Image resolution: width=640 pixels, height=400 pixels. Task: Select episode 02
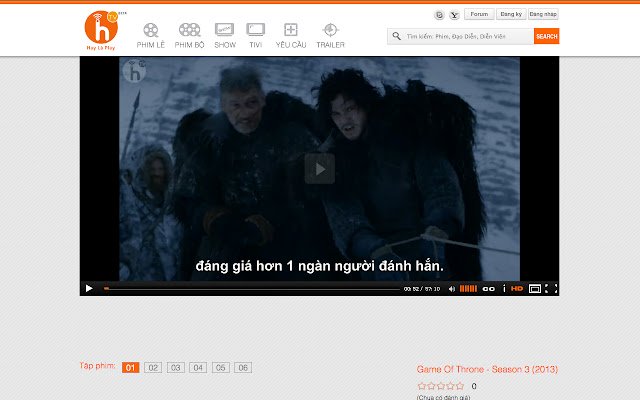tap(153, 367)
